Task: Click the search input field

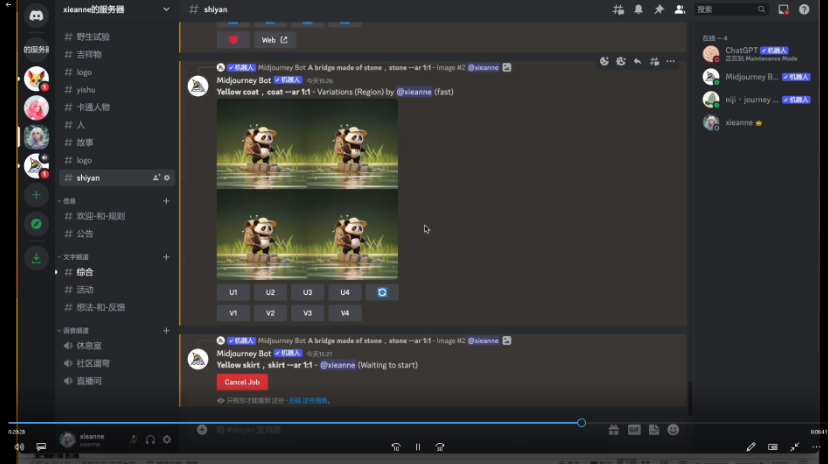Action: point(730,10)
